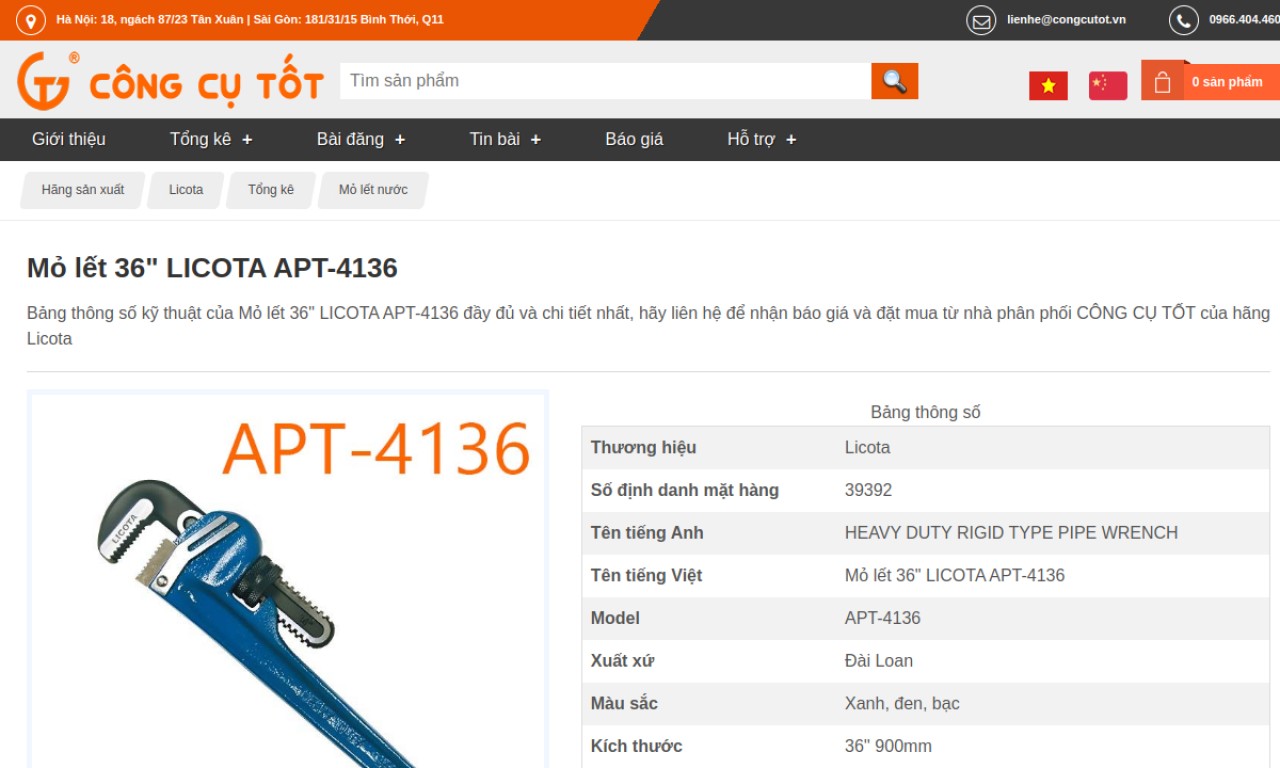Open the Hỗ trợ menu item
The image size is (1280, 768).
751,139
